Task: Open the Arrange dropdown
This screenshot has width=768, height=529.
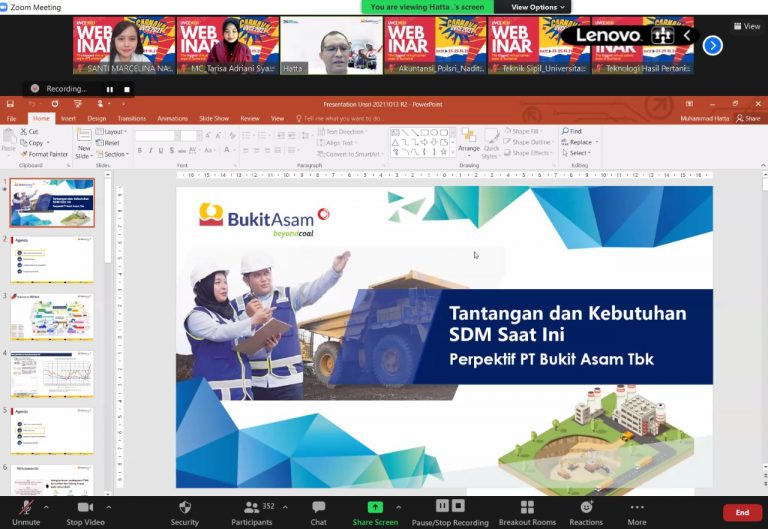Action: click(x=469, y=141)
